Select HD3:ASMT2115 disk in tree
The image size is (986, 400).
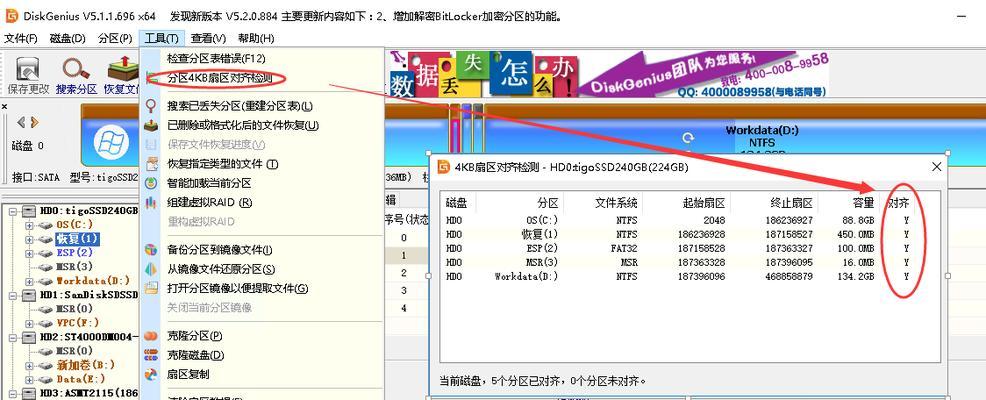[89, 394]
